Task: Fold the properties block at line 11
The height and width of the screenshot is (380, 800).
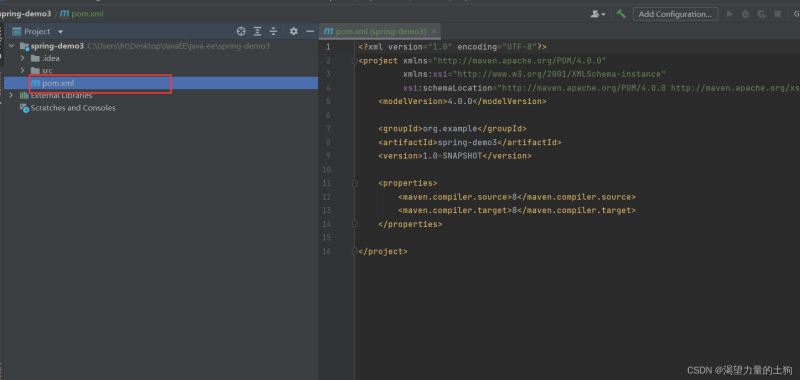Action: click(x=354, y=183)
